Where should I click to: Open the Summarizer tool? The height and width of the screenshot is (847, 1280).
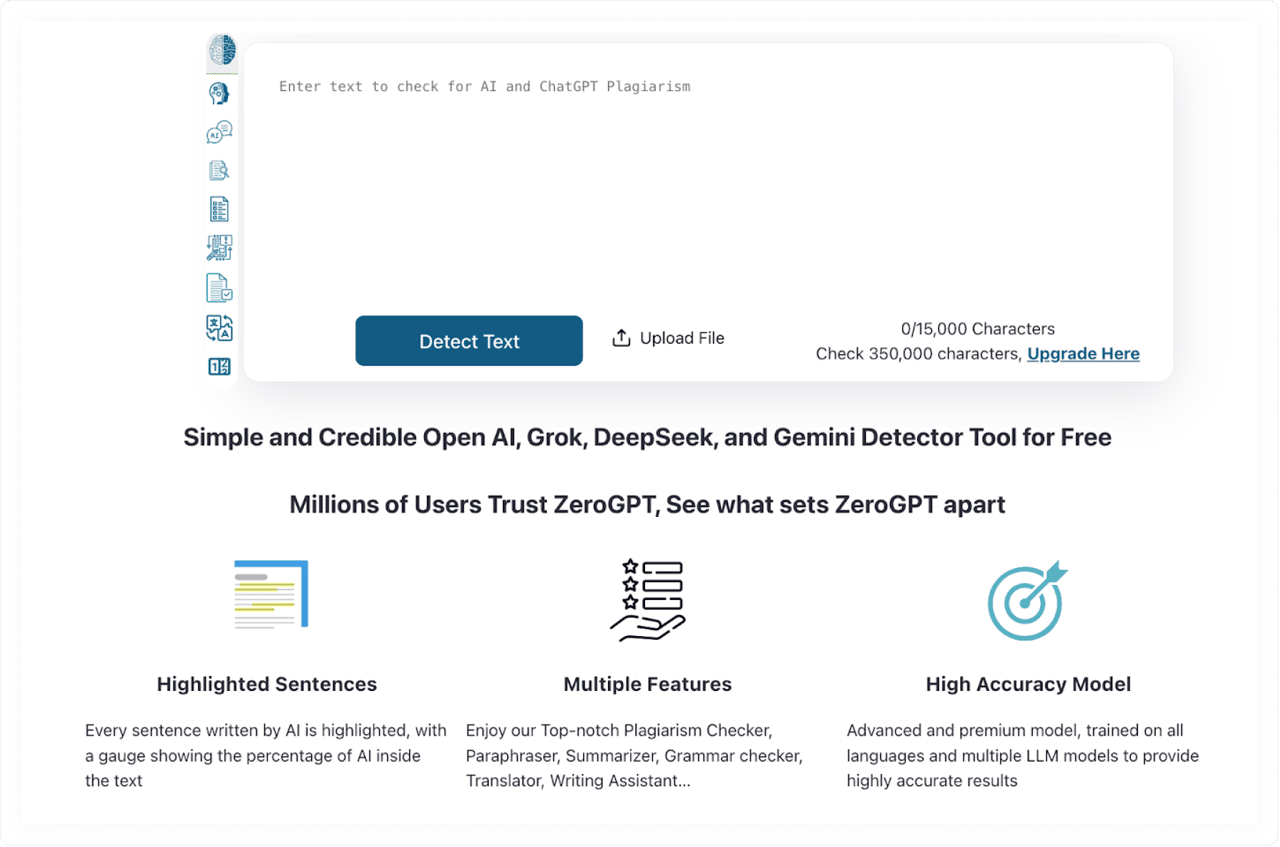tap(220, 208)
